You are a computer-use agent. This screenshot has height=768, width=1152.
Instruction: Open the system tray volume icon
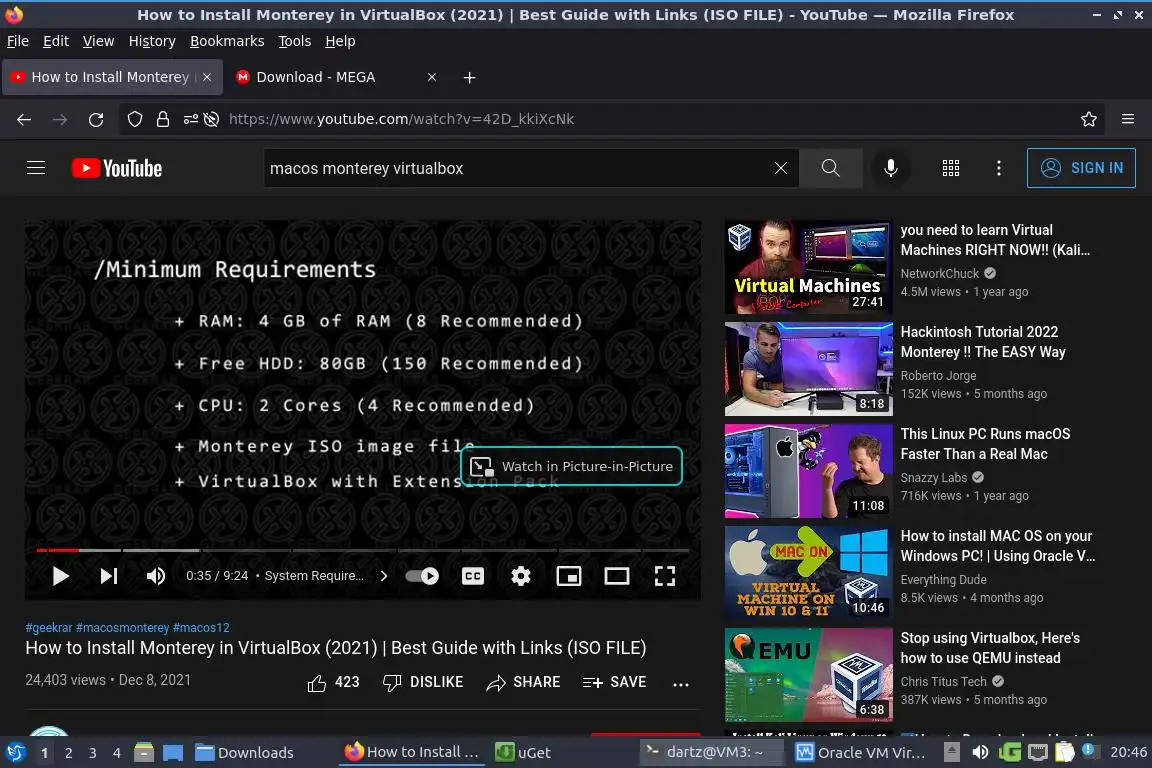pos(980,753)
